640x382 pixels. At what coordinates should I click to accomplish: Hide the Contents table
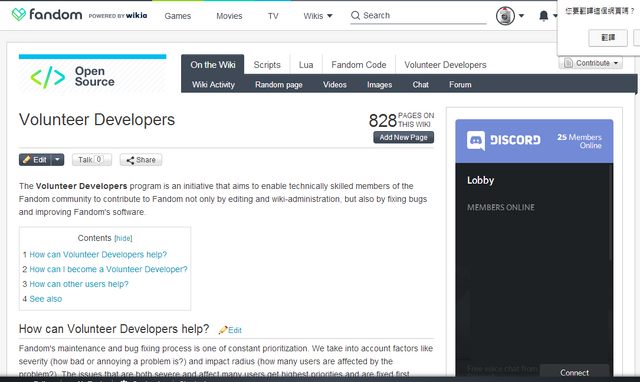tap(123, 238)
